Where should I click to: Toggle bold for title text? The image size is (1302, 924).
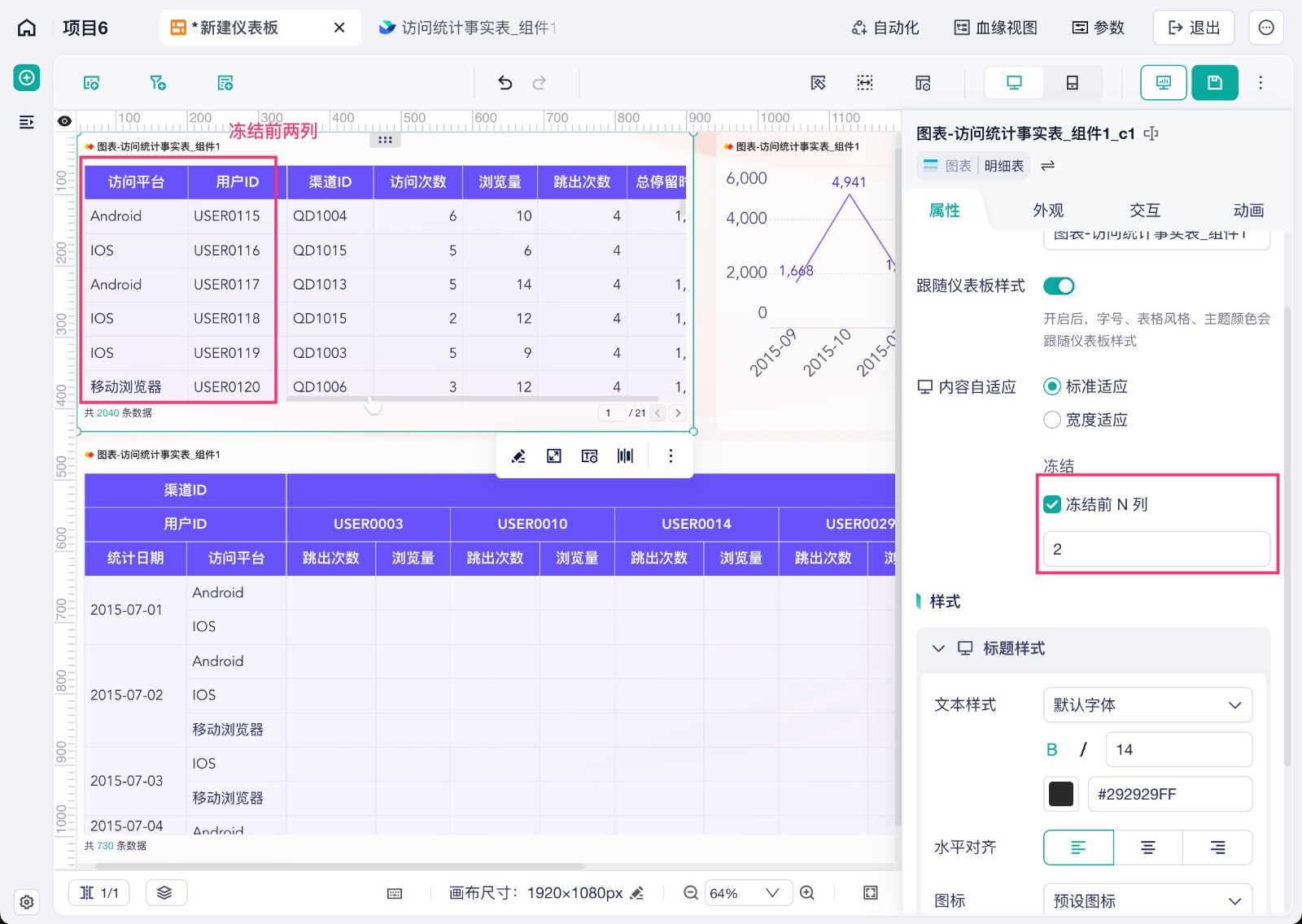(1052, 750)
